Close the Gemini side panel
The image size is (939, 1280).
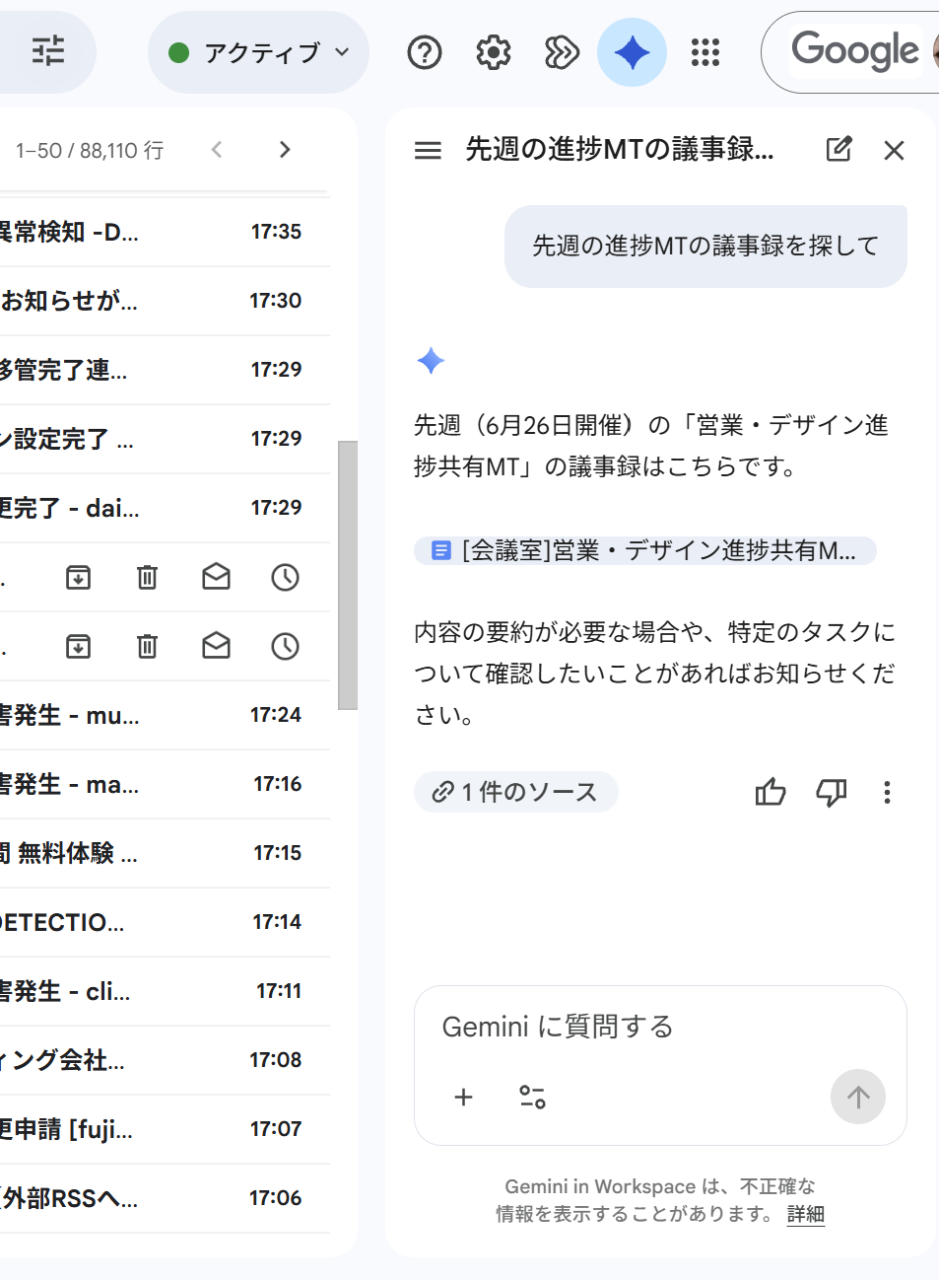894,151
